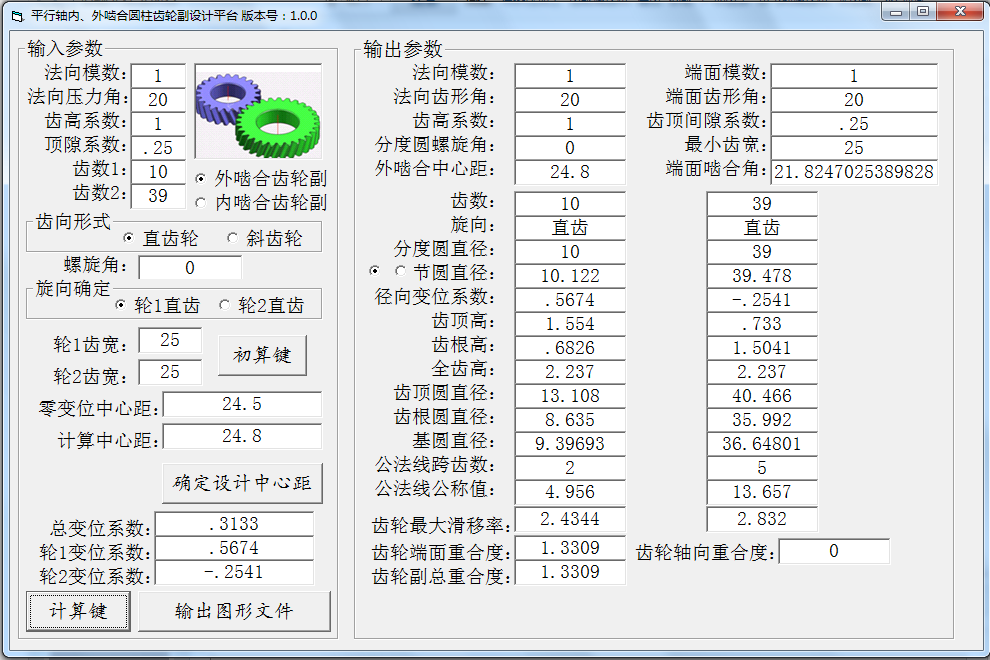This screenshot has height=660, width=990.
Task: Choose the 直齿轮 spur gear option
Action: tap(160, 238)
